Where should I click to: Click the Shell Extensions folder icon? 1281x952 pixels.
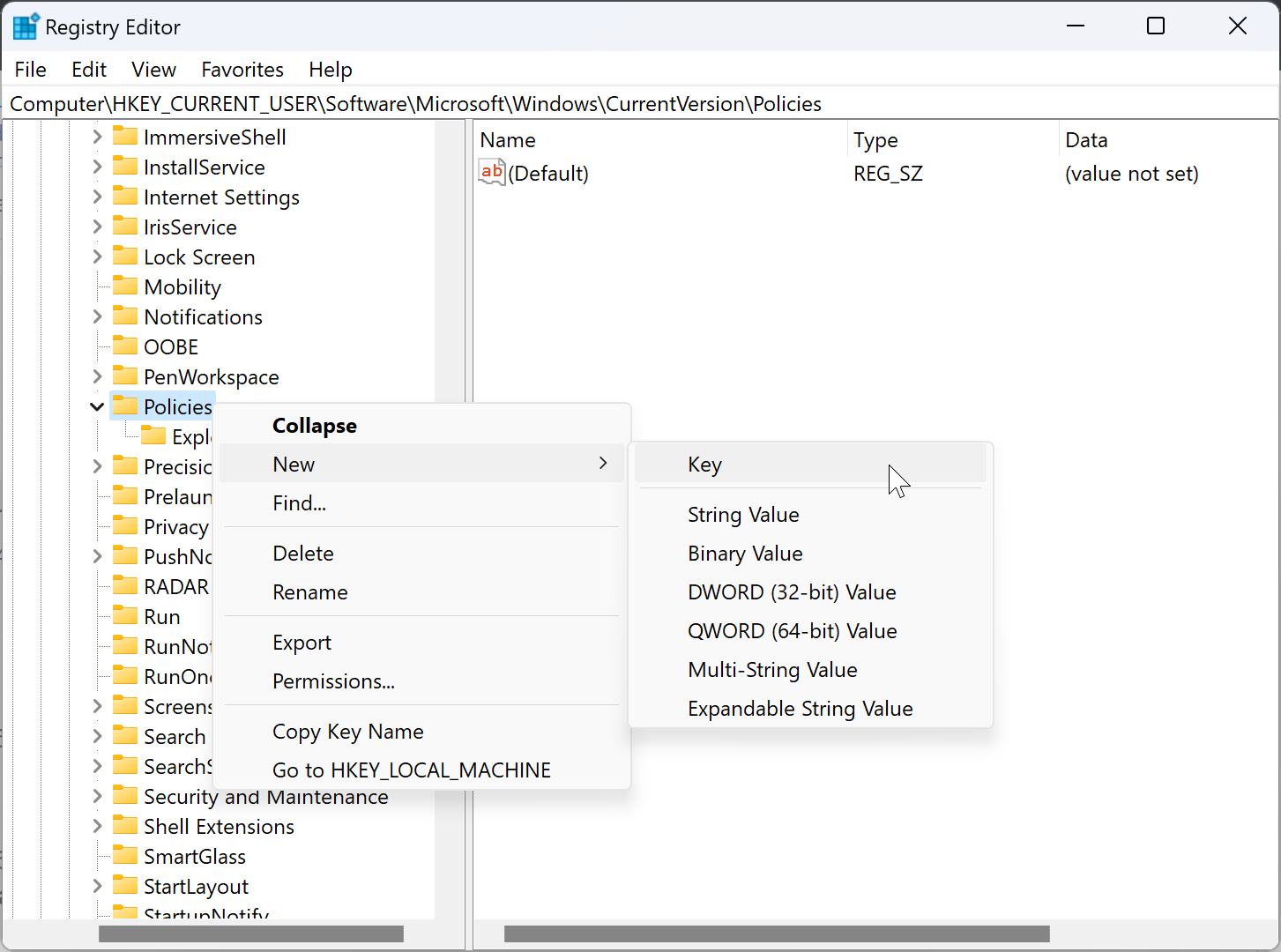click(x=125, y=826)
